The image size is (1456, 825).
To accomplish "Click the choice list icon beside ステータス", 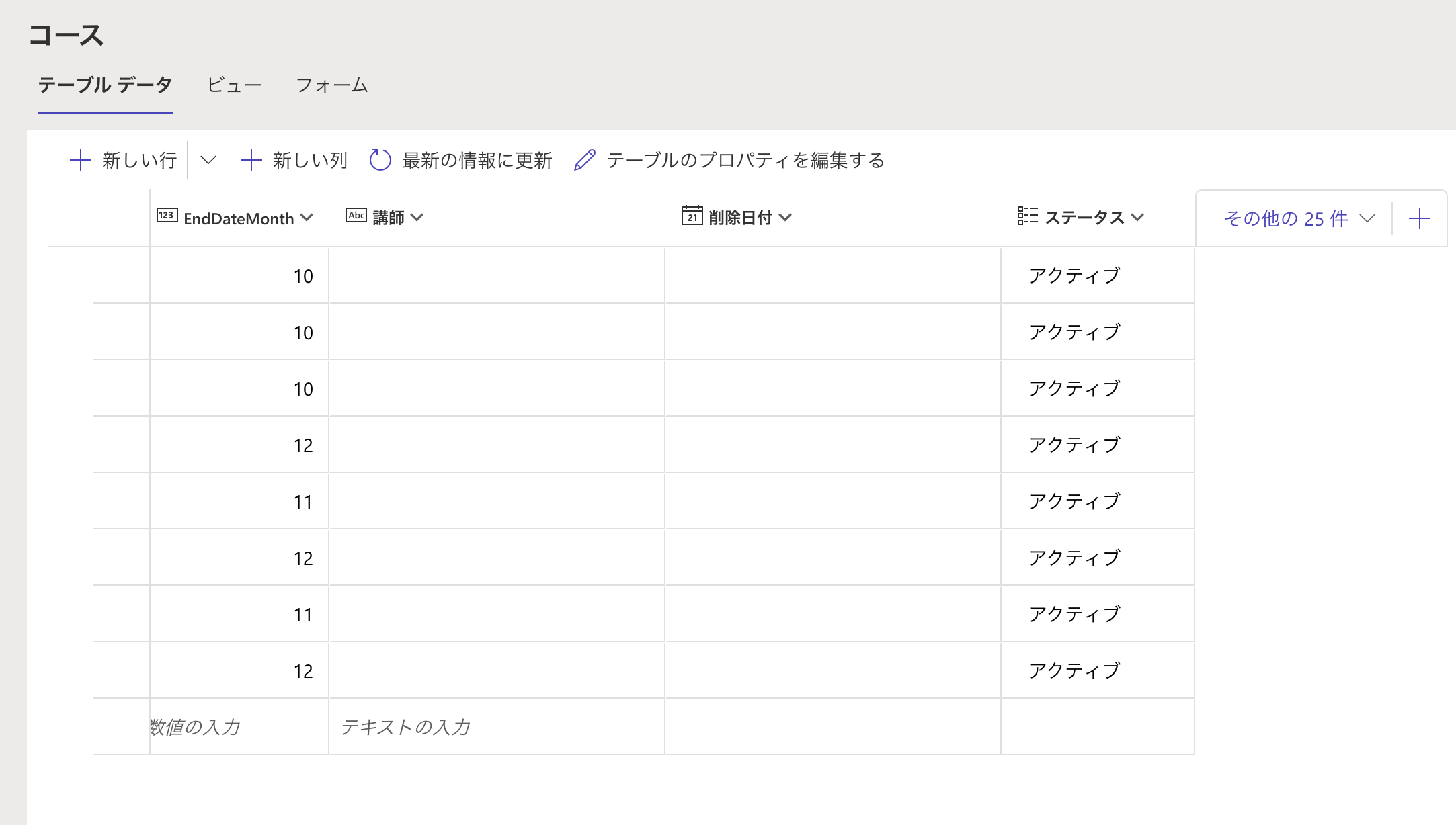I will tap(1027, 216).
